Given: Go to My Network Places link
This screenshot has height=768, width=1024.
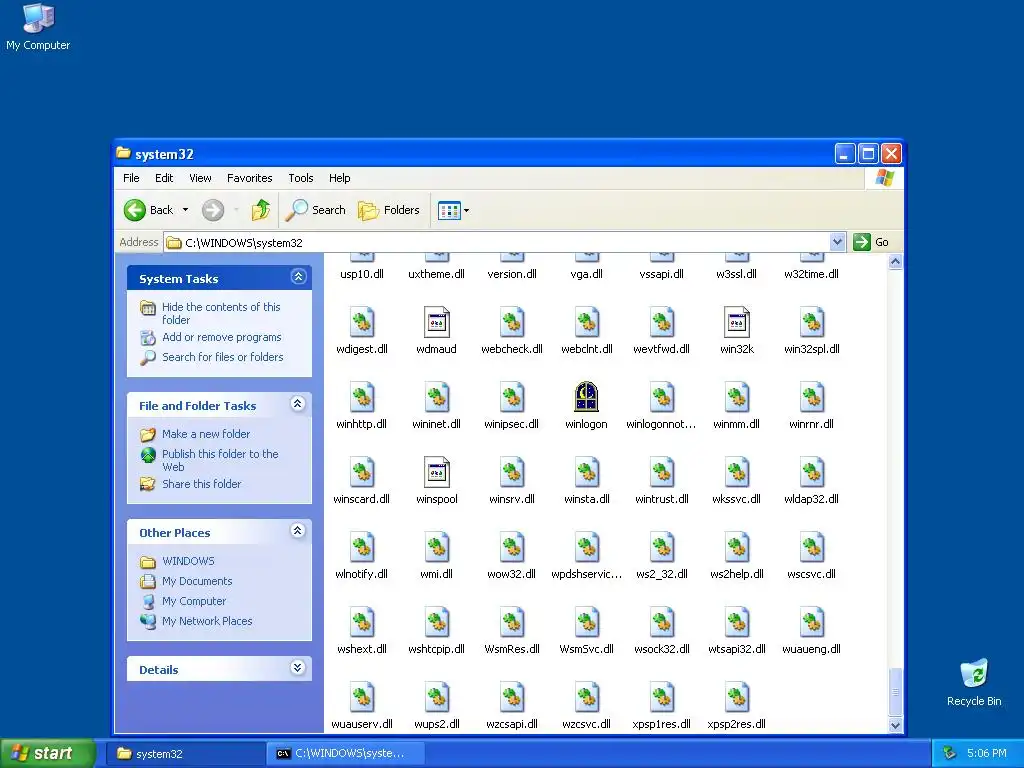Looking at the screenshot, I should tap(207, 621).
